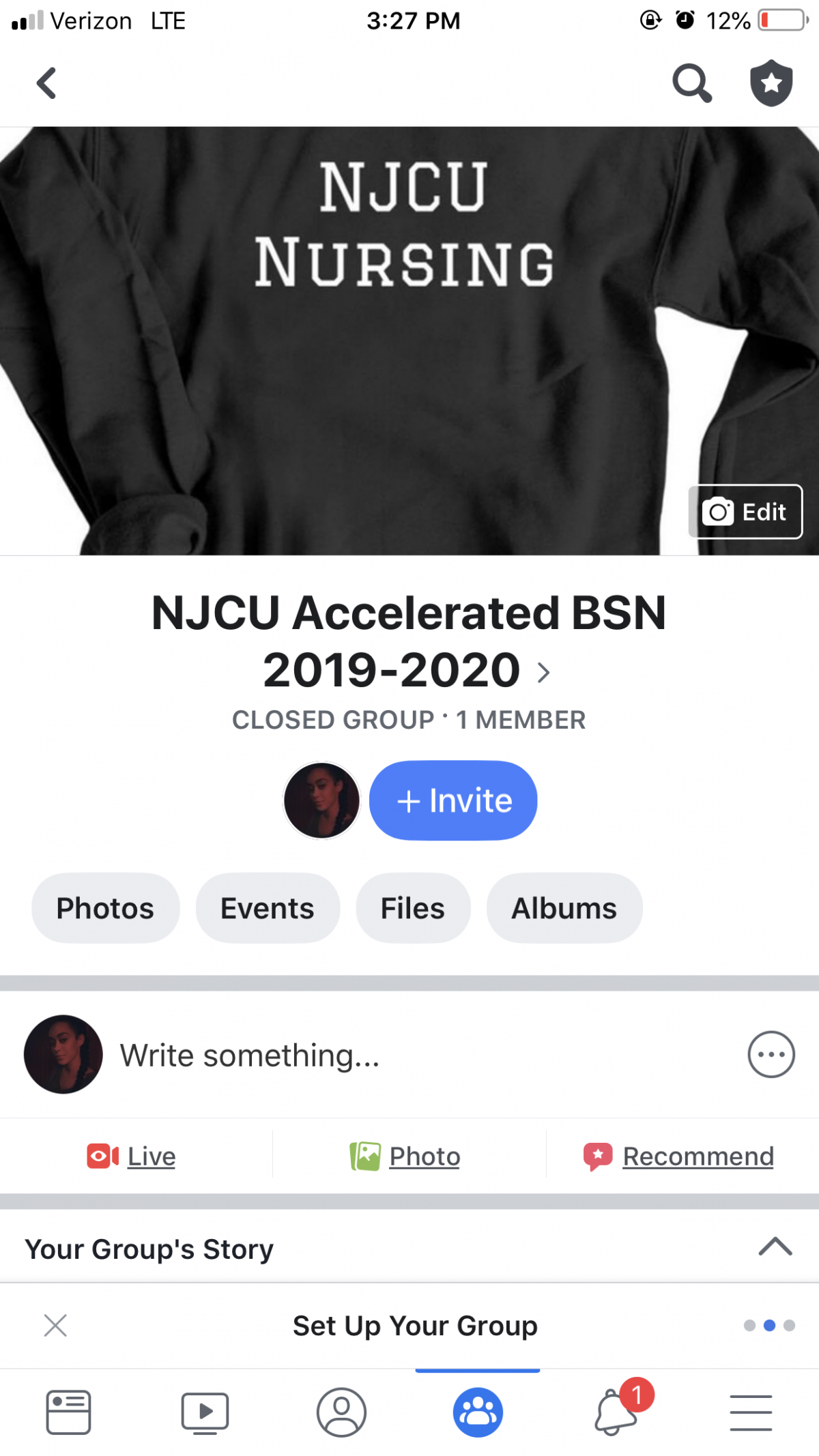Select the Groups tab icon
Image resolution: width=819 pixels, height=1456 pixels.
(478, 1412)
